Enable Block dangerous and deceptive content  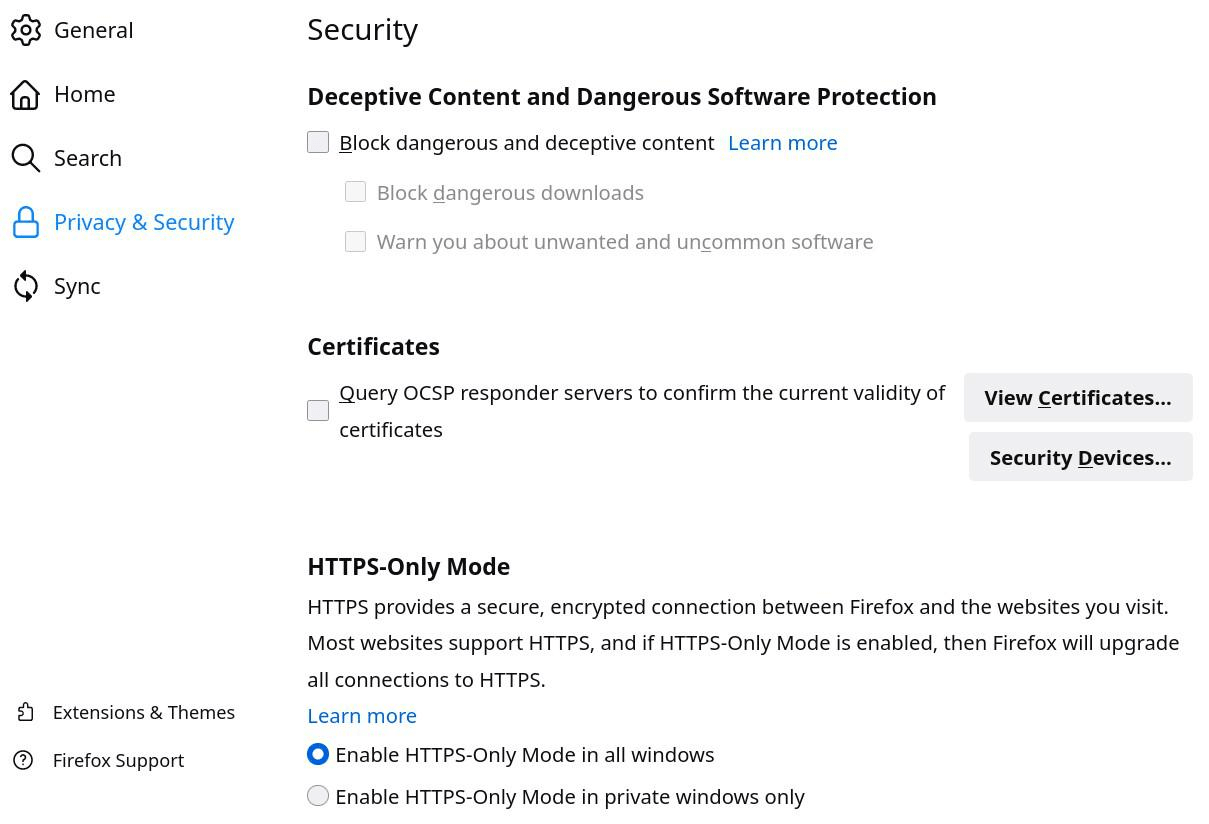tap(318, 142)
